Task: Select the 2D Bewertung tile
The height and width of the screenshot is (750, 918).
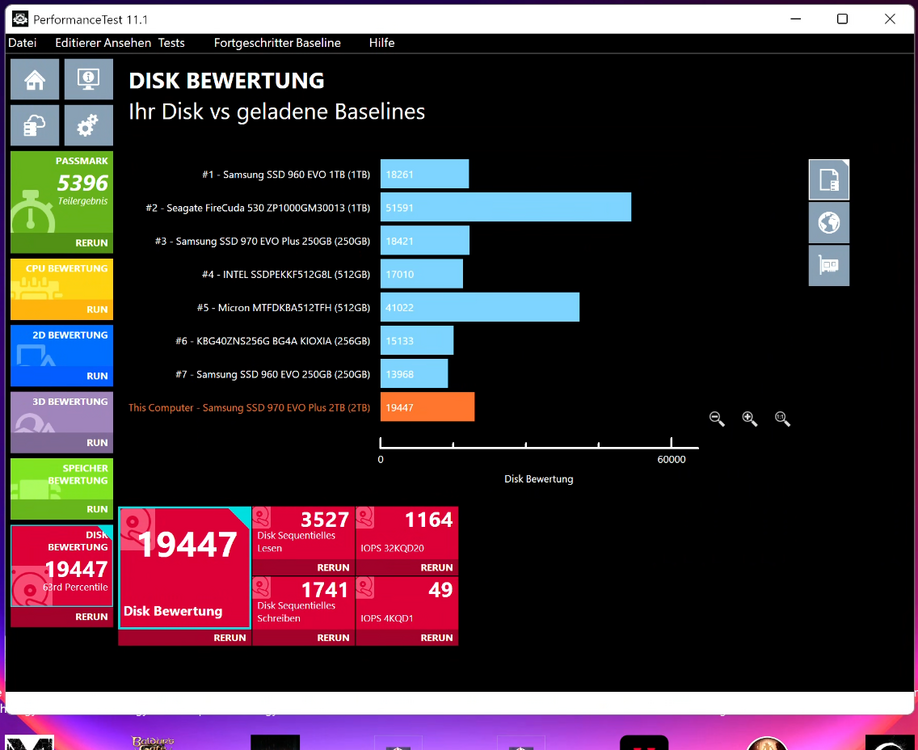Action: coord(61,347)
